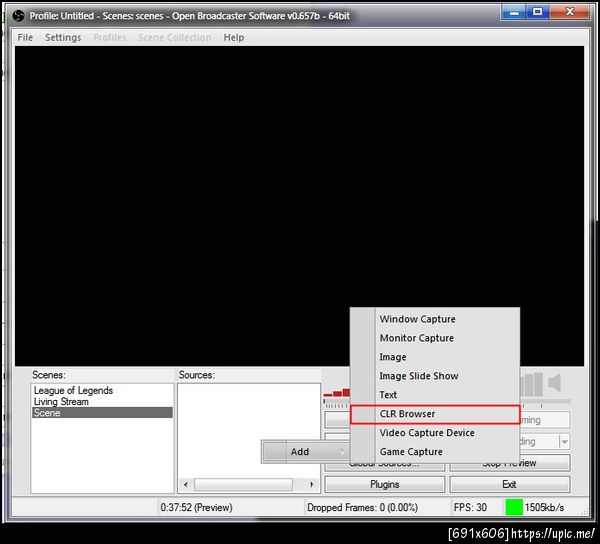Expand the Add submenu arrow
The width and height of the screenshot is (600, 544).
click(342, 452)
